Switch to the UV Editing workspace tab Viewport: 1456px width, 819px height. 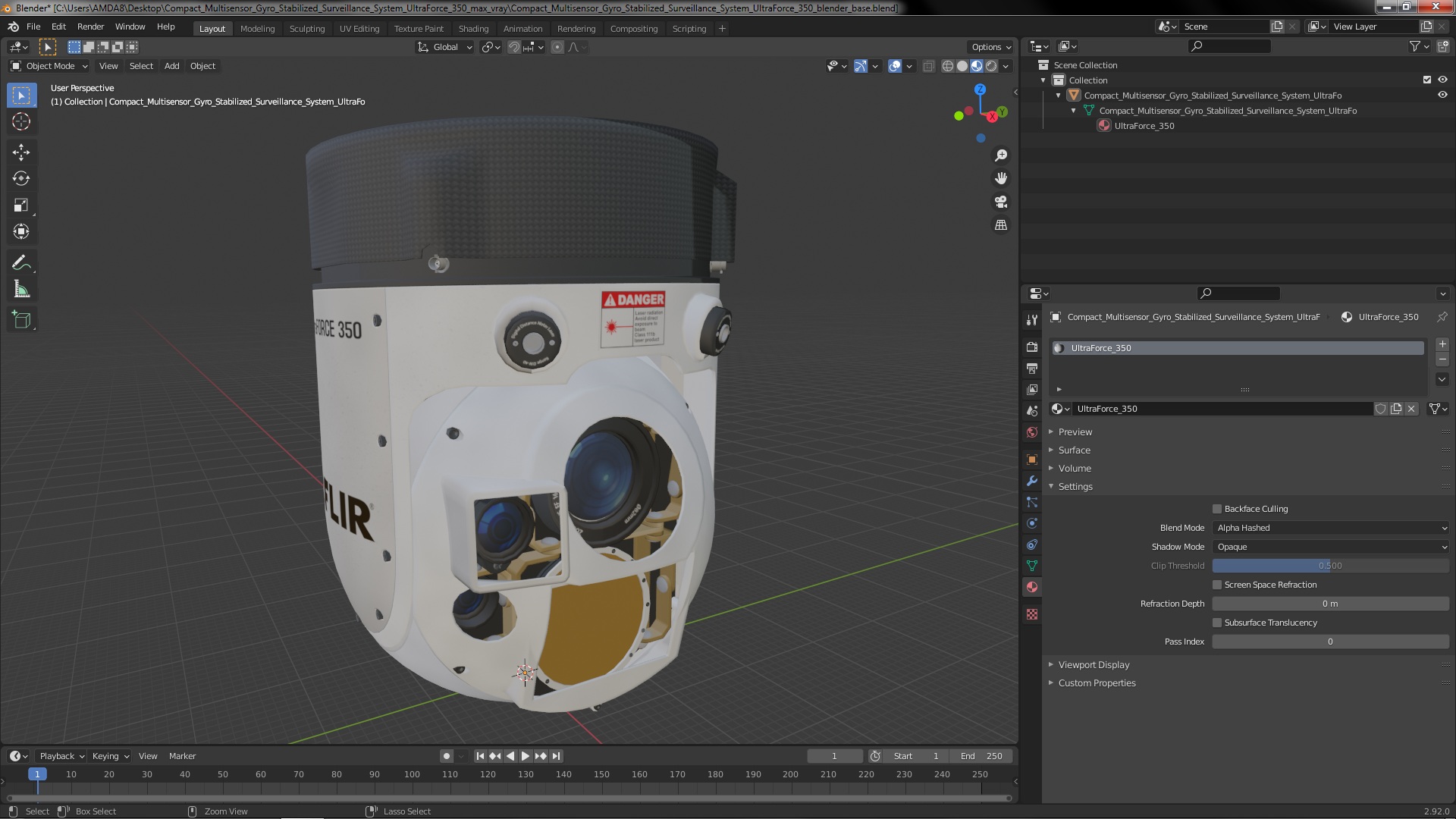tap(359, 29)
